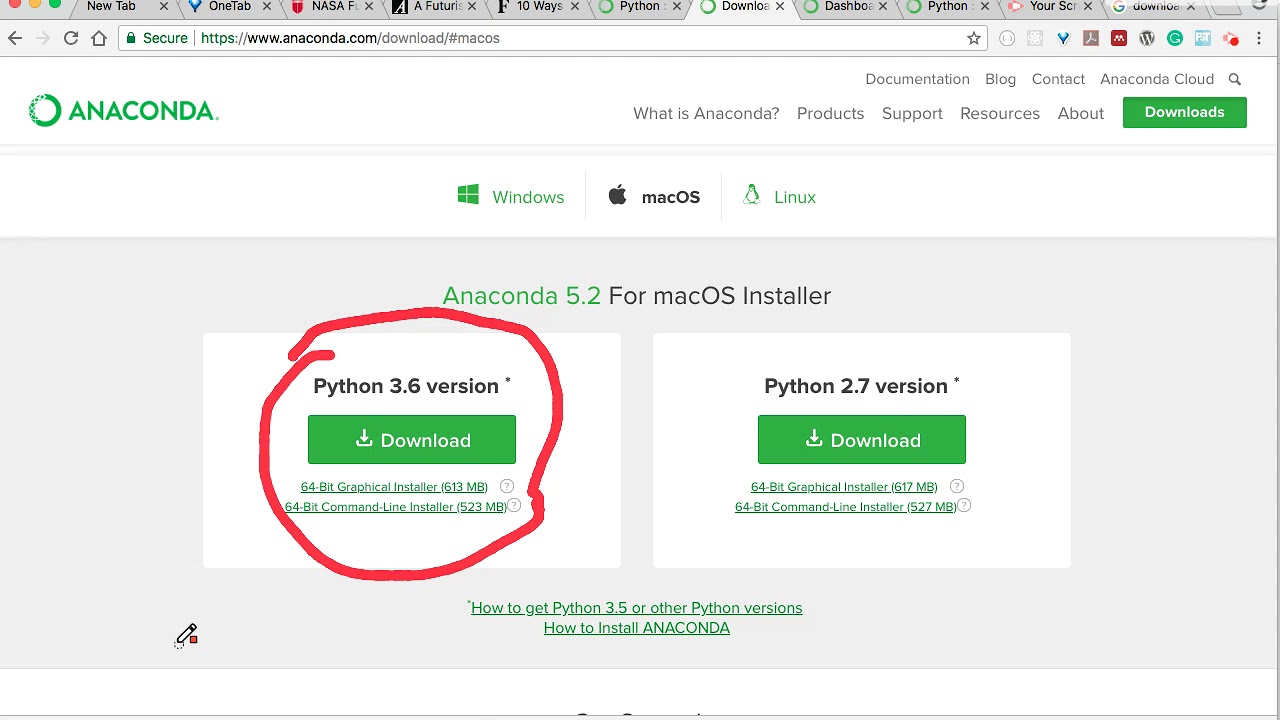Reload the page with the refresh icon

[x=70, y=38]
